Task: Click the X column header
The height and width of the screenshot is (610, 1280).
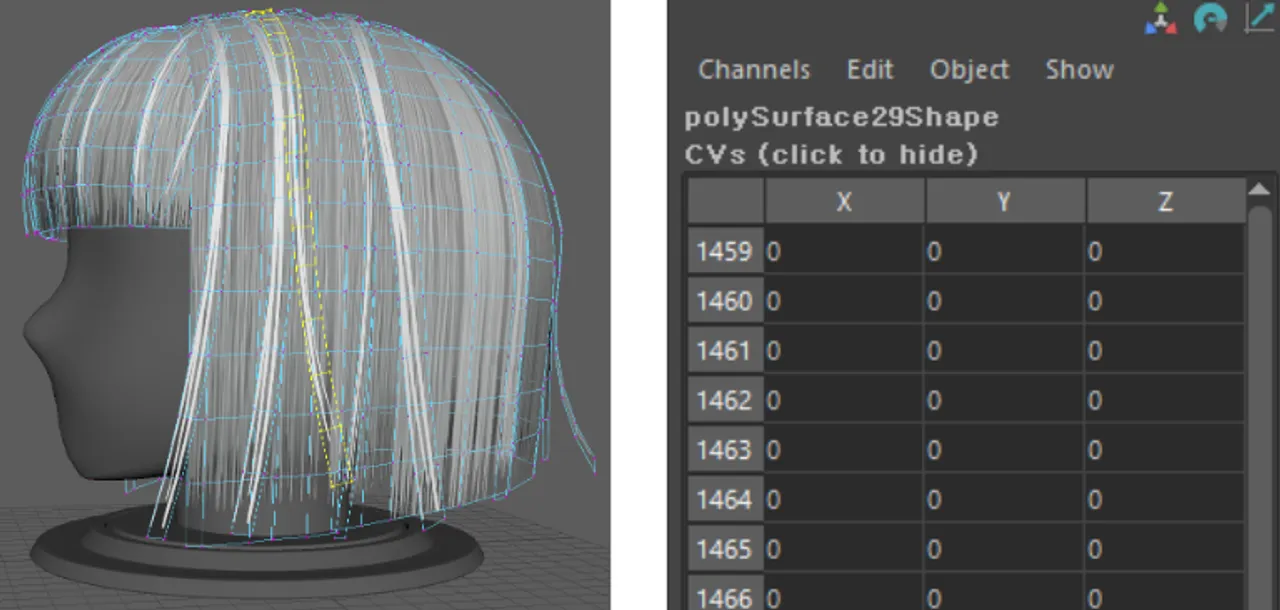Action: coord(844,201)
